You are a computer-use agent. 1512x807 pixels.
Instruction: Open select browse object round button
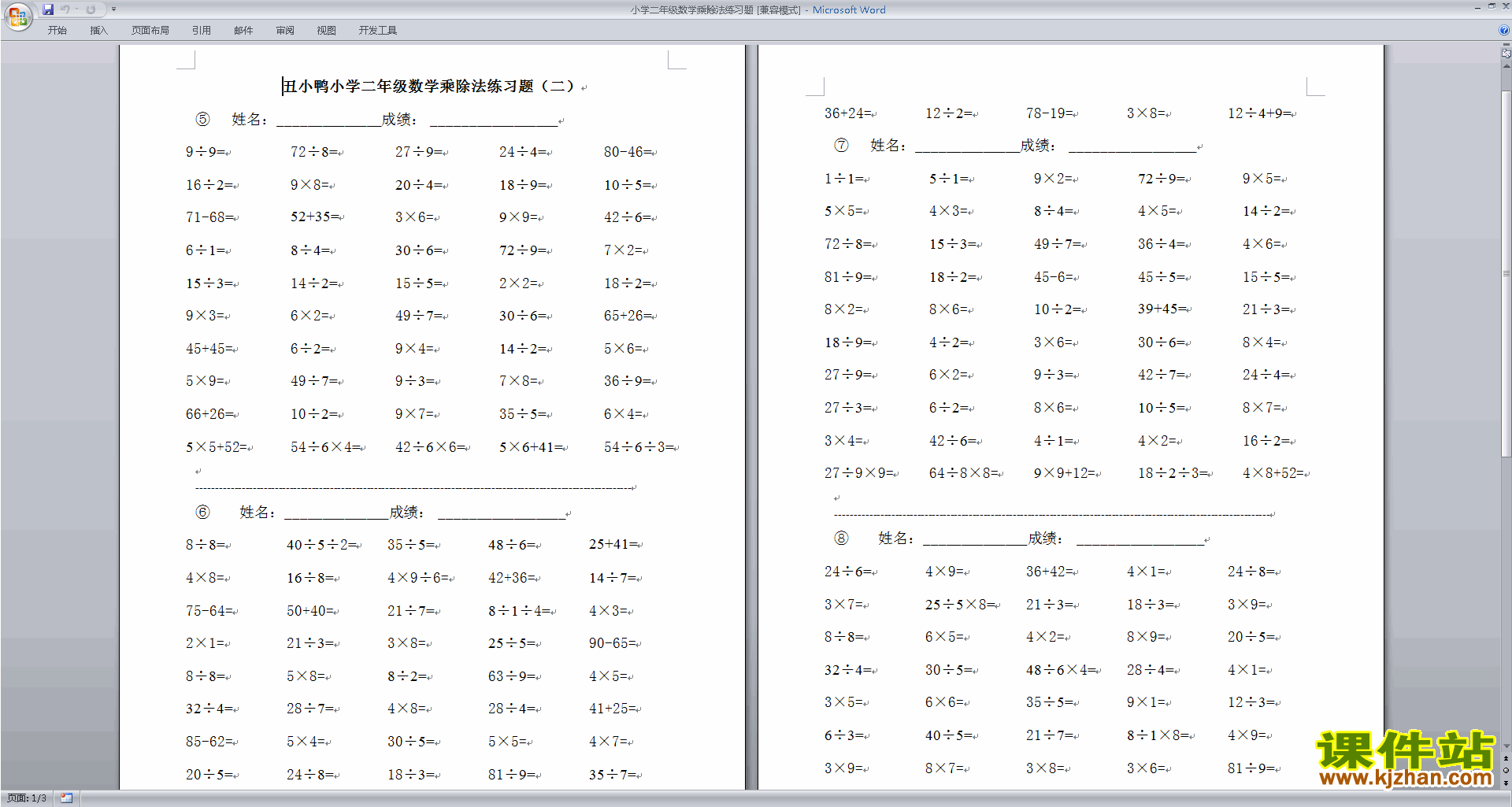[x=1506, y=771]
